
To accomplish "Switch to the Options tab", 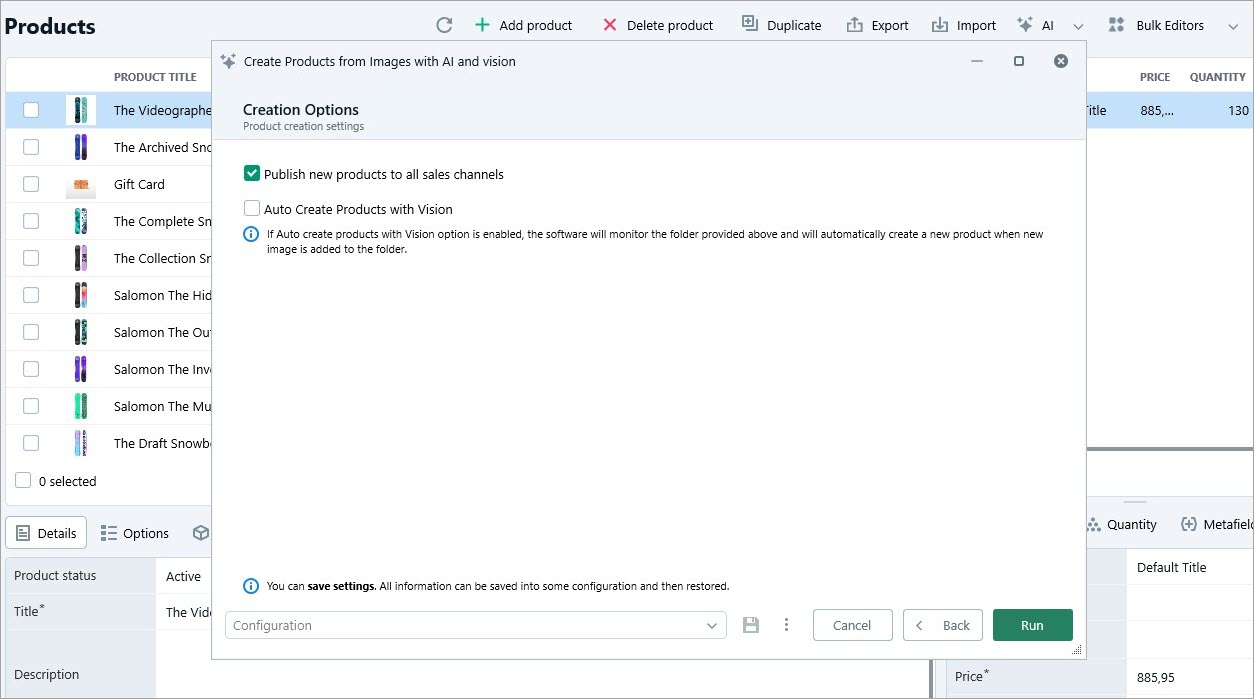I will pos(135,532).
